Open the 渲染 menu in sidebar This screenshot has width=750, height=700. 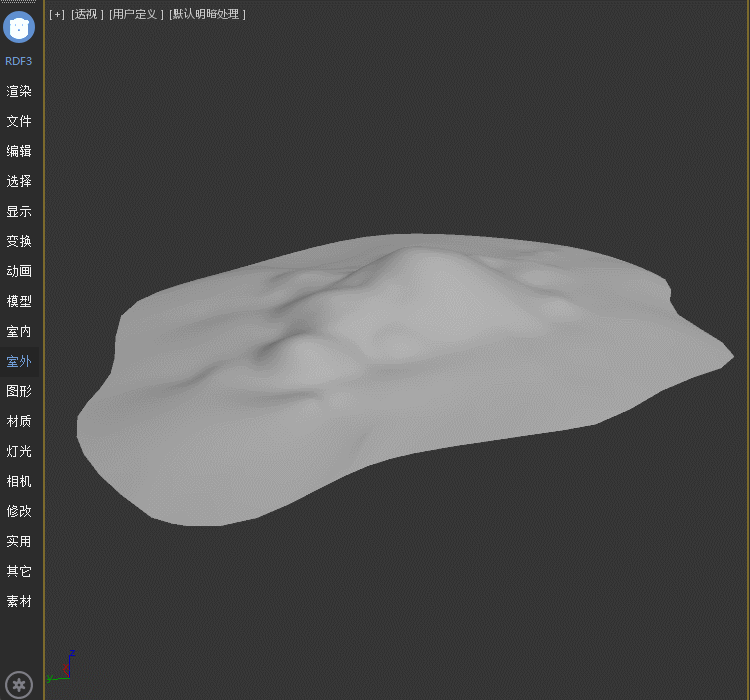tap(19, 91)
